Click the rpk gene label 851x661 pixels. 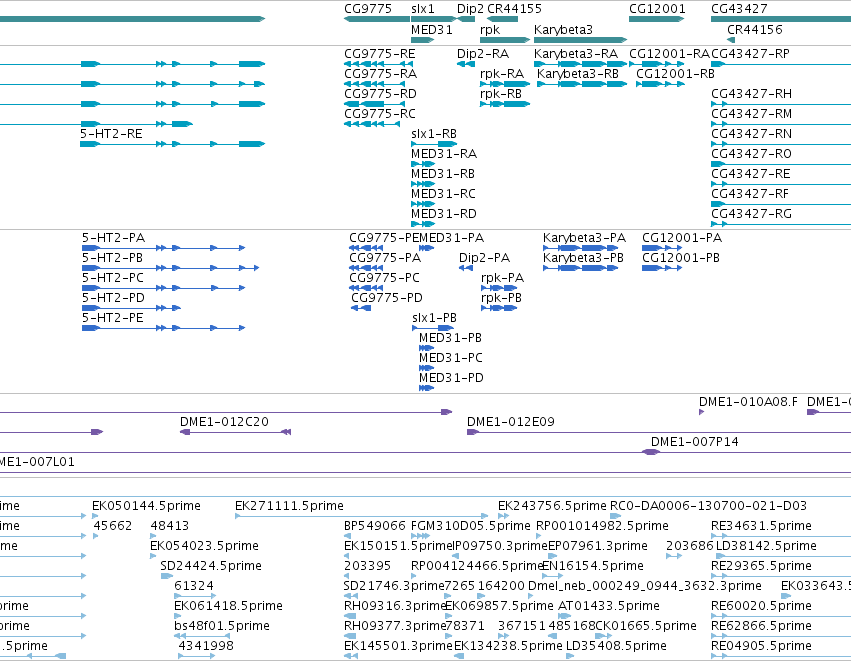coord(490,30)
